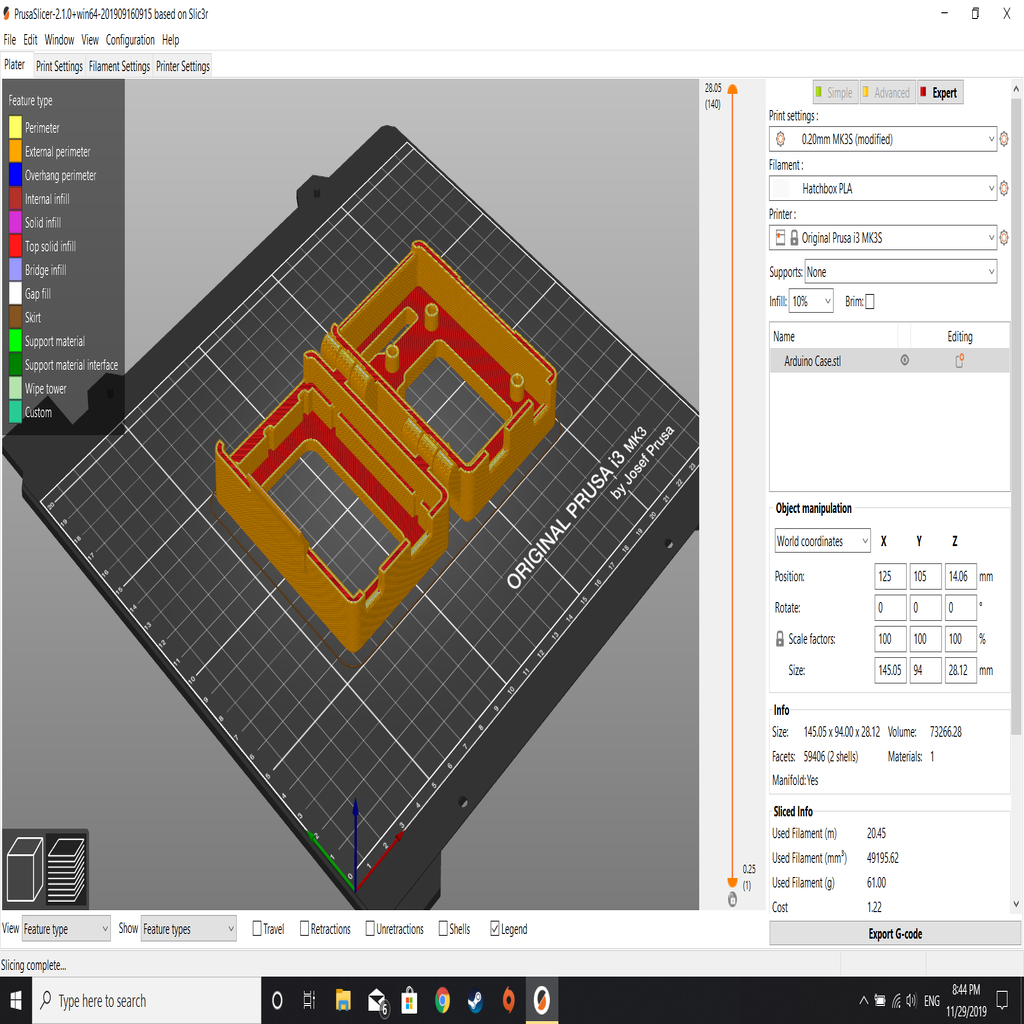Switch to the Filament Settings tab

click(118, 65)
